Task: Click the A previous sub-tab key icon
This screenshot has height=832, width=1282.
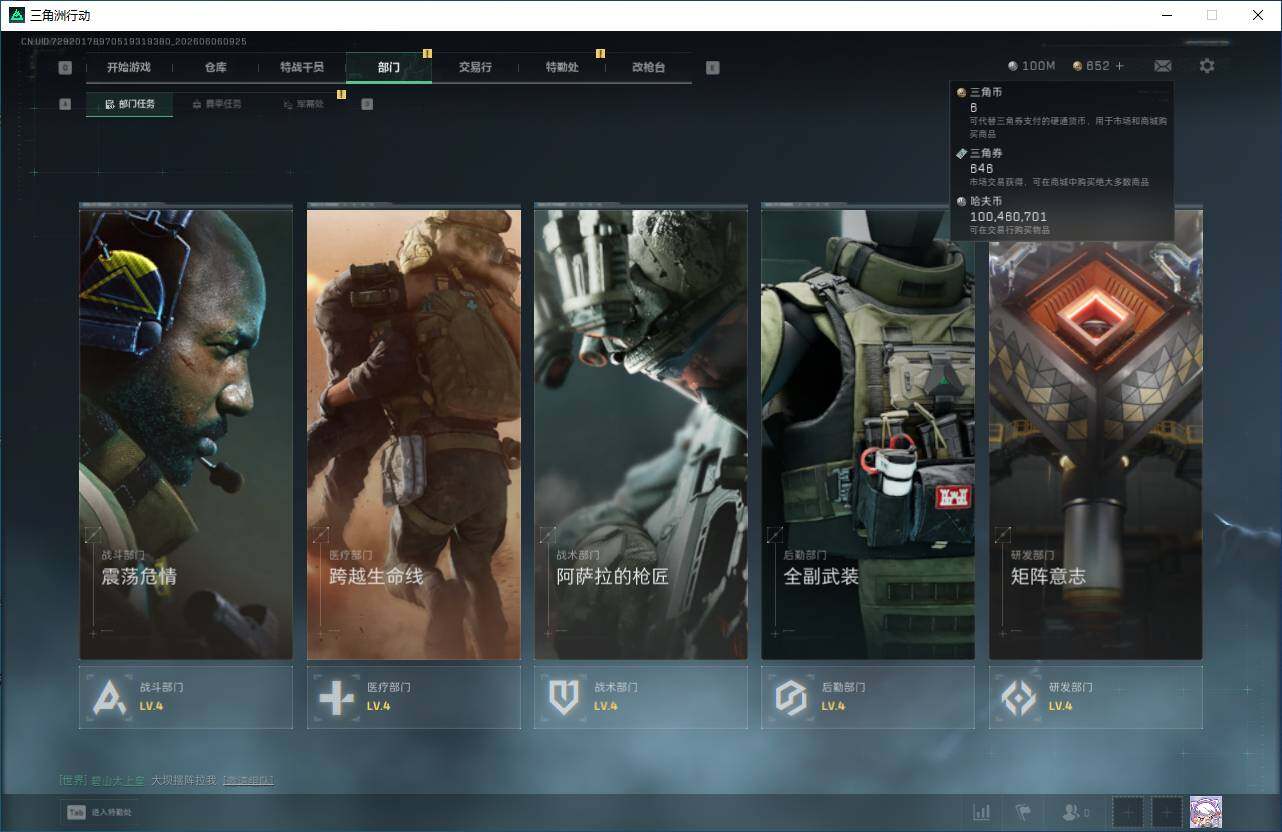Action: (65, 104)
